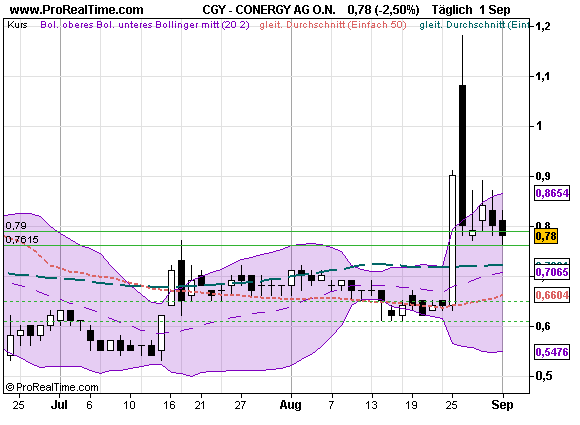Click the Aug month label on time axis

pos(290,405)
